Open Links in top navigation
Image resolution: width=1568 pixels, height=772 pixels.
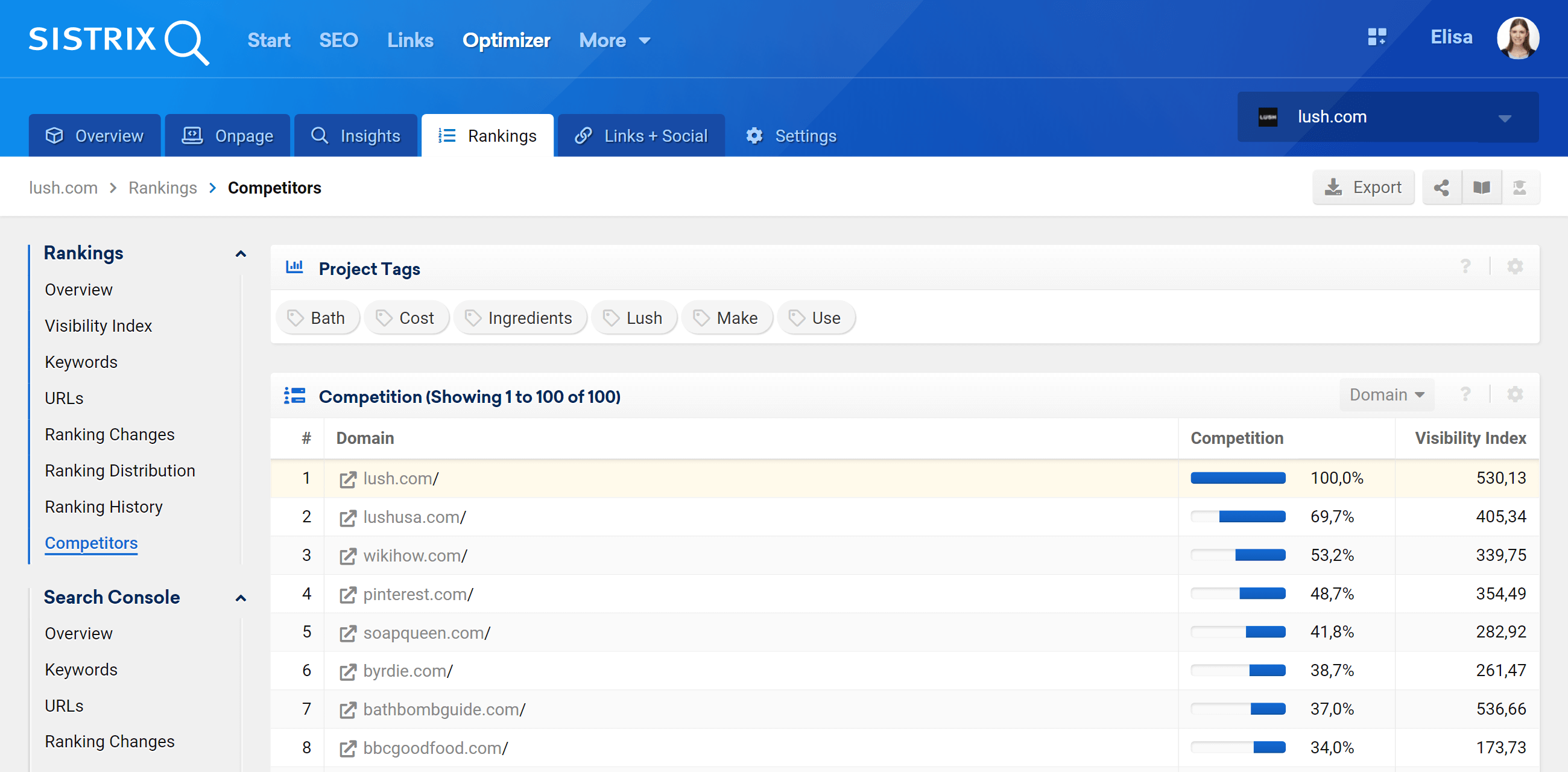410,41
